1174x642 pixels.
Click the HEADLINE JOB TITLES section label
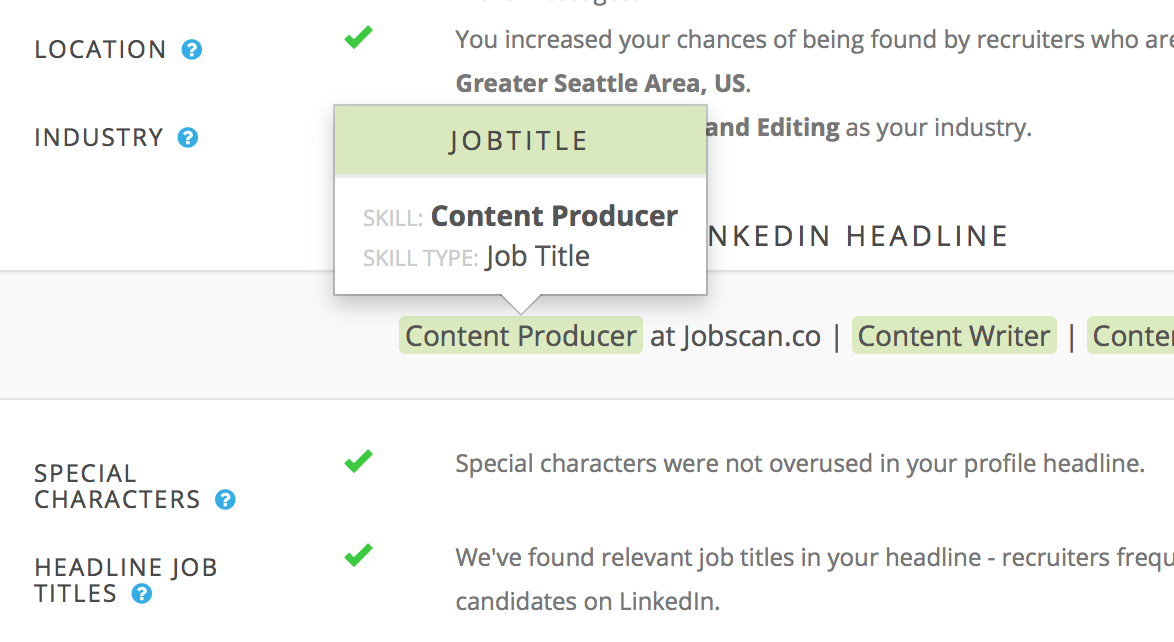(x=126, y=581)
